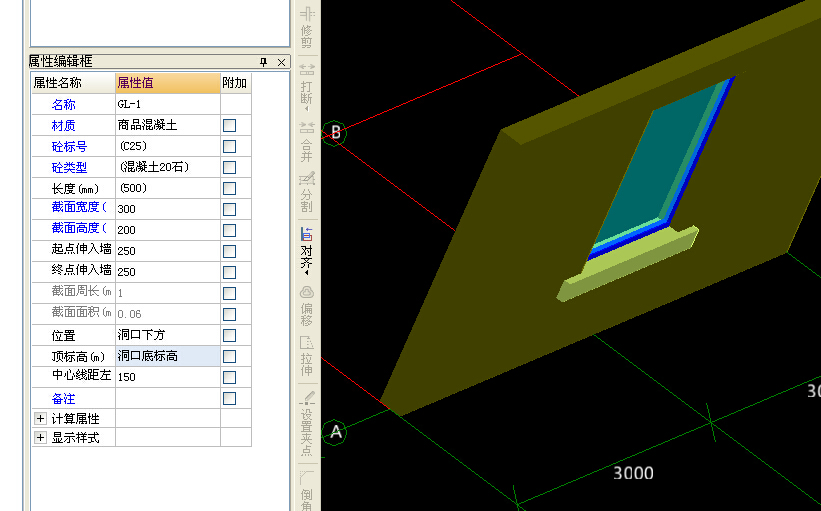Select the 设置夹点 tool

(307, 424)
